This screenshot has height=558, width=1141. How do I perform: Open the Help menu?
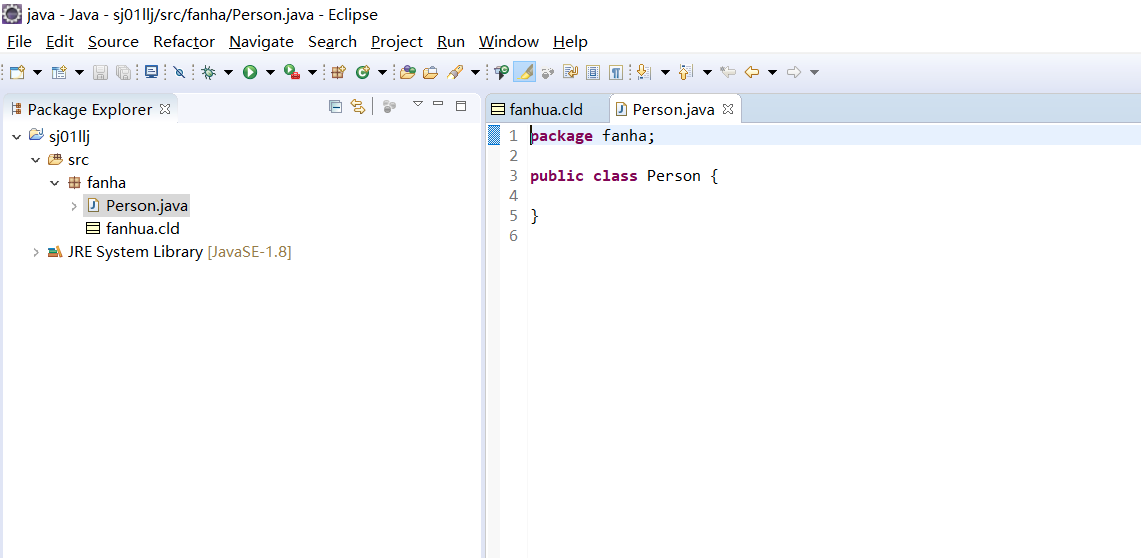570,41
